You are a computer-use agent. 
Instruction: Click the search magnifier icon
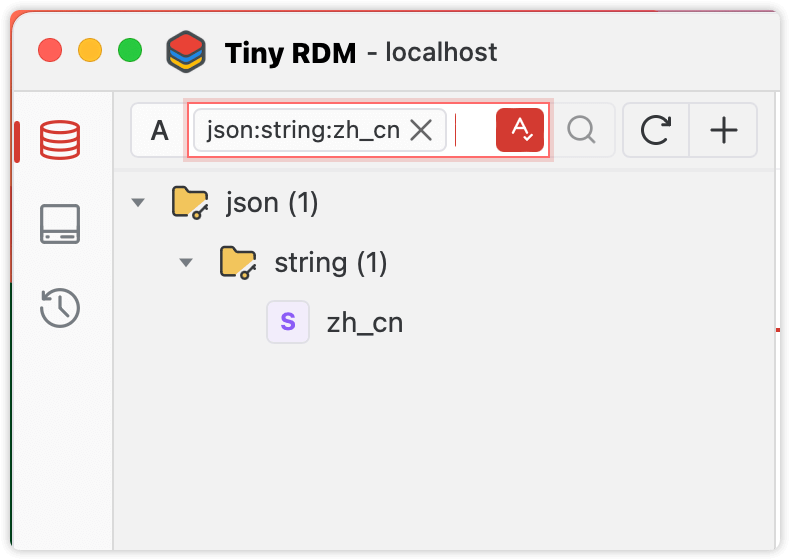click(x=581, y=130)
